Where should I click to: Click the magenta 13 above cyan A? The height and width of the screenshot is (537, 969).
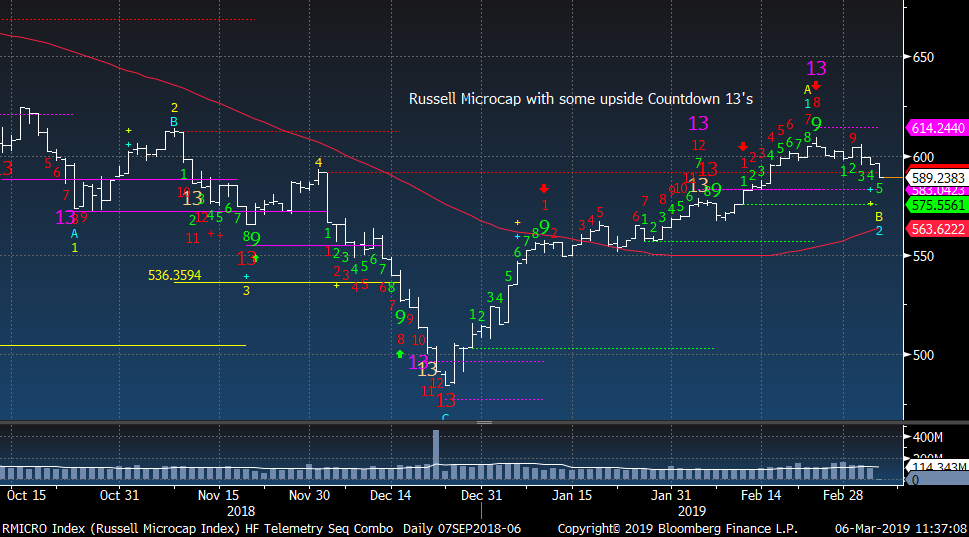tap(64, 218)
